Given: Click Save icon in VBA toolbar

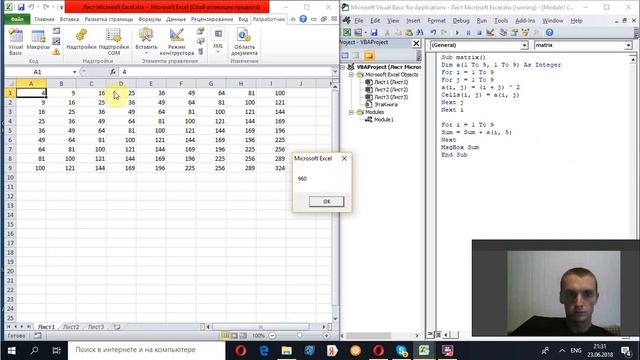Looking at the screenshot, I should coord(373,32).
